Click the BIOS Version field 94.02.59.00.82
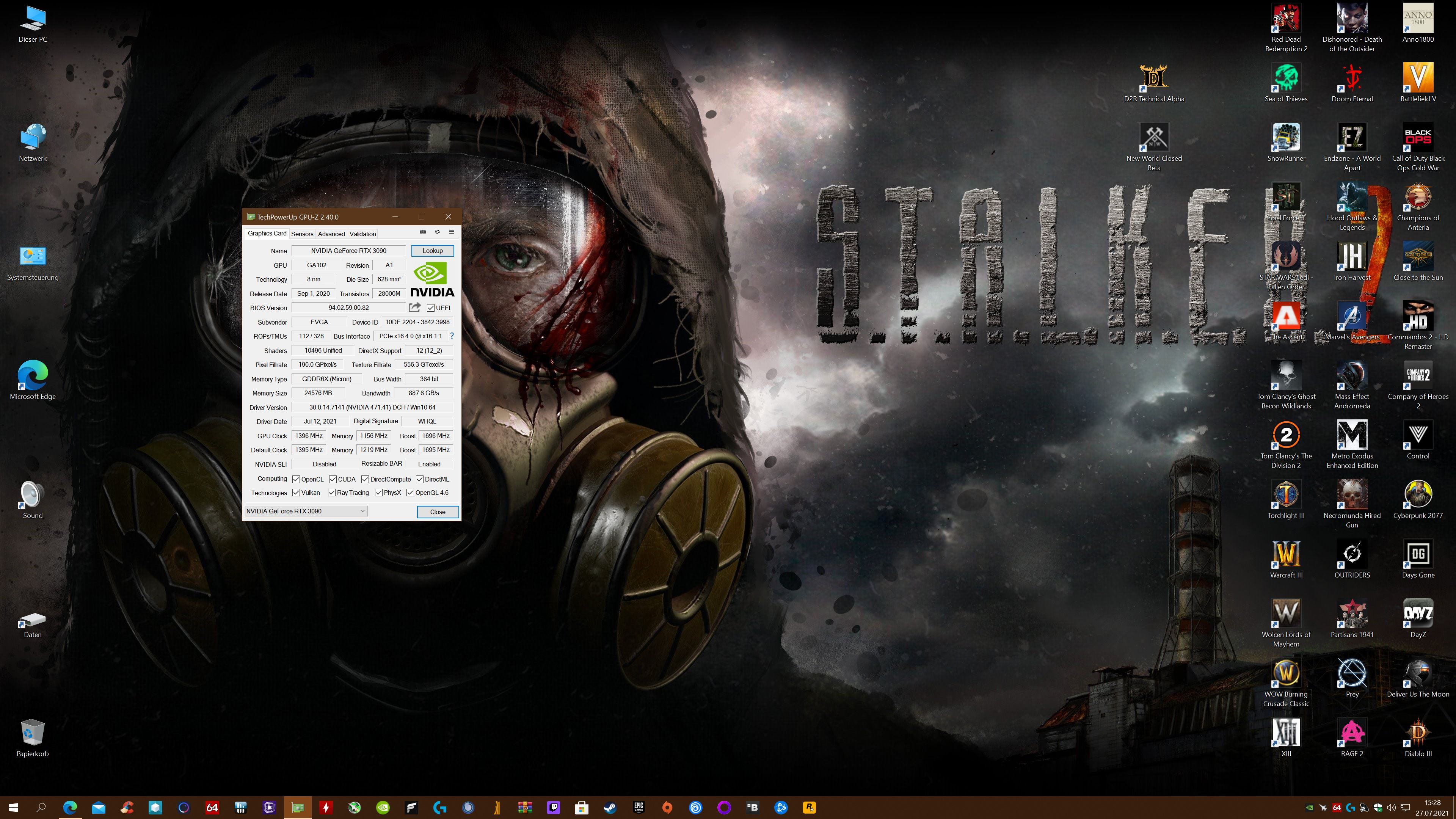This screenshot has width=1456, height=819. pos(349,308)
